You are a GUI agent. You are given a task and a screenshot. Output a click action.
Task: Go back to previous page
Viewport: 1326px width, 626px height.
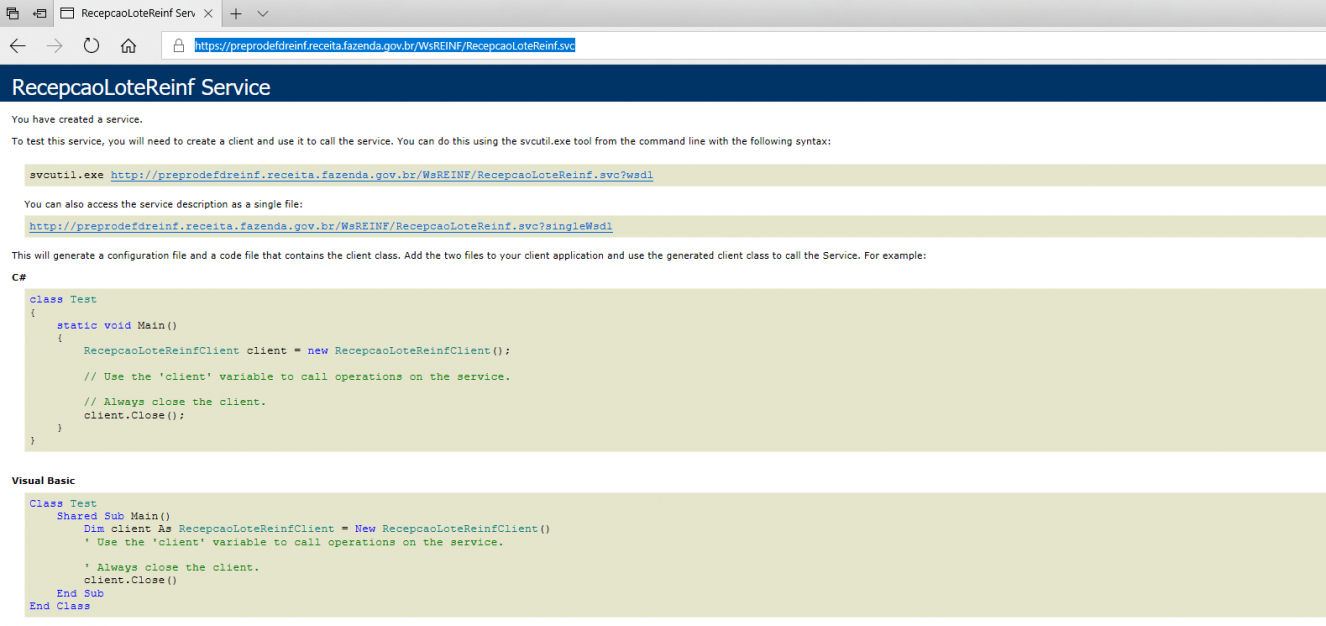tap(18, 46)
